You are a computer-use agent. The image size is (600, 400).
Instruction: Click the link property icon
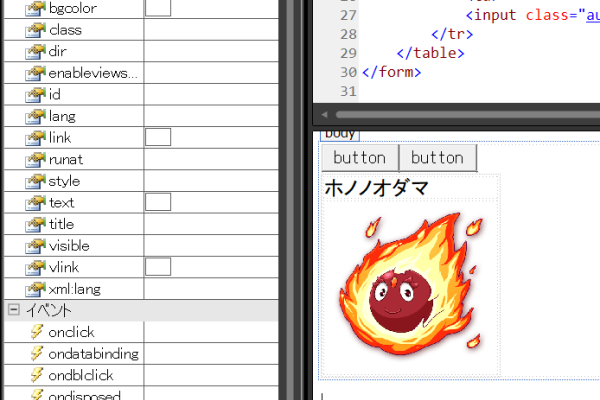(x=35, y=138)
